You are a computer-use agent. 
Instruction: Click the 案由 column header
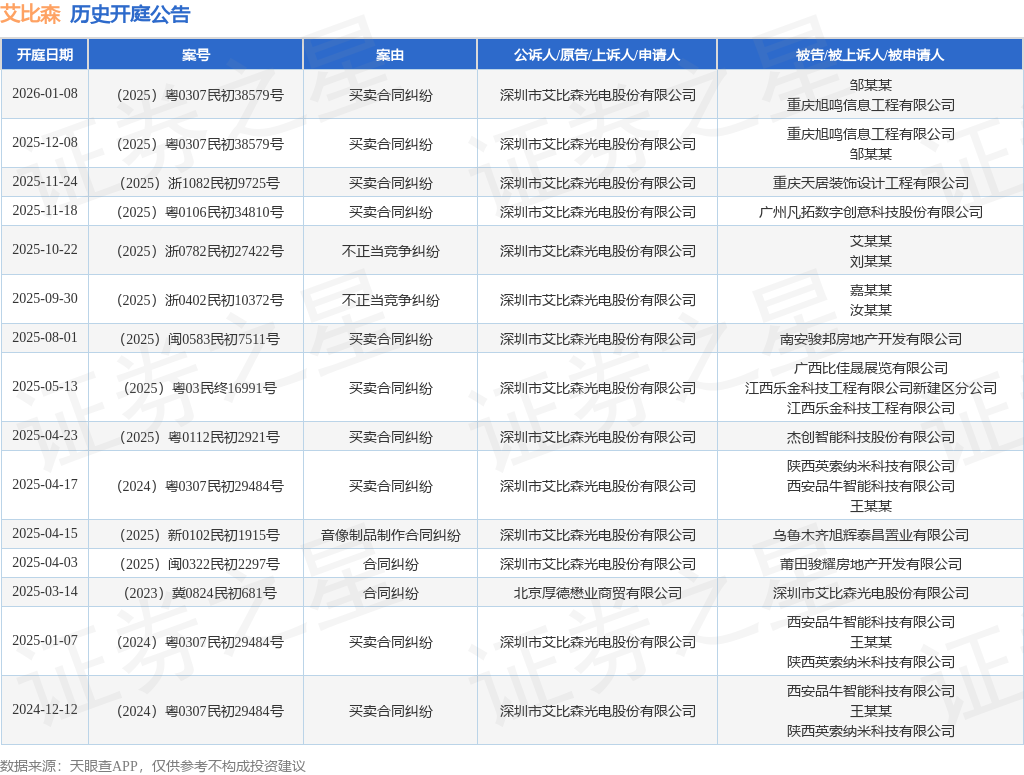point(390,55)
